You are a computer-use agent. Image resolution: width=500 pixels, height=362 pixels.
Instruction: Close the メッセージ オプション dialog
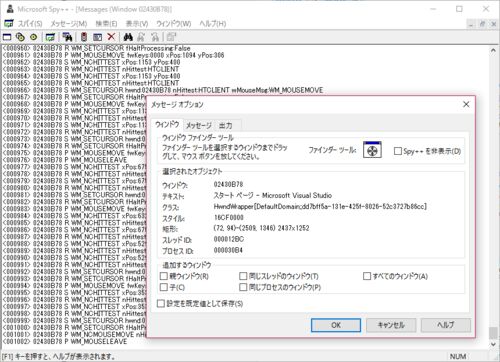(x=466, y=104)
